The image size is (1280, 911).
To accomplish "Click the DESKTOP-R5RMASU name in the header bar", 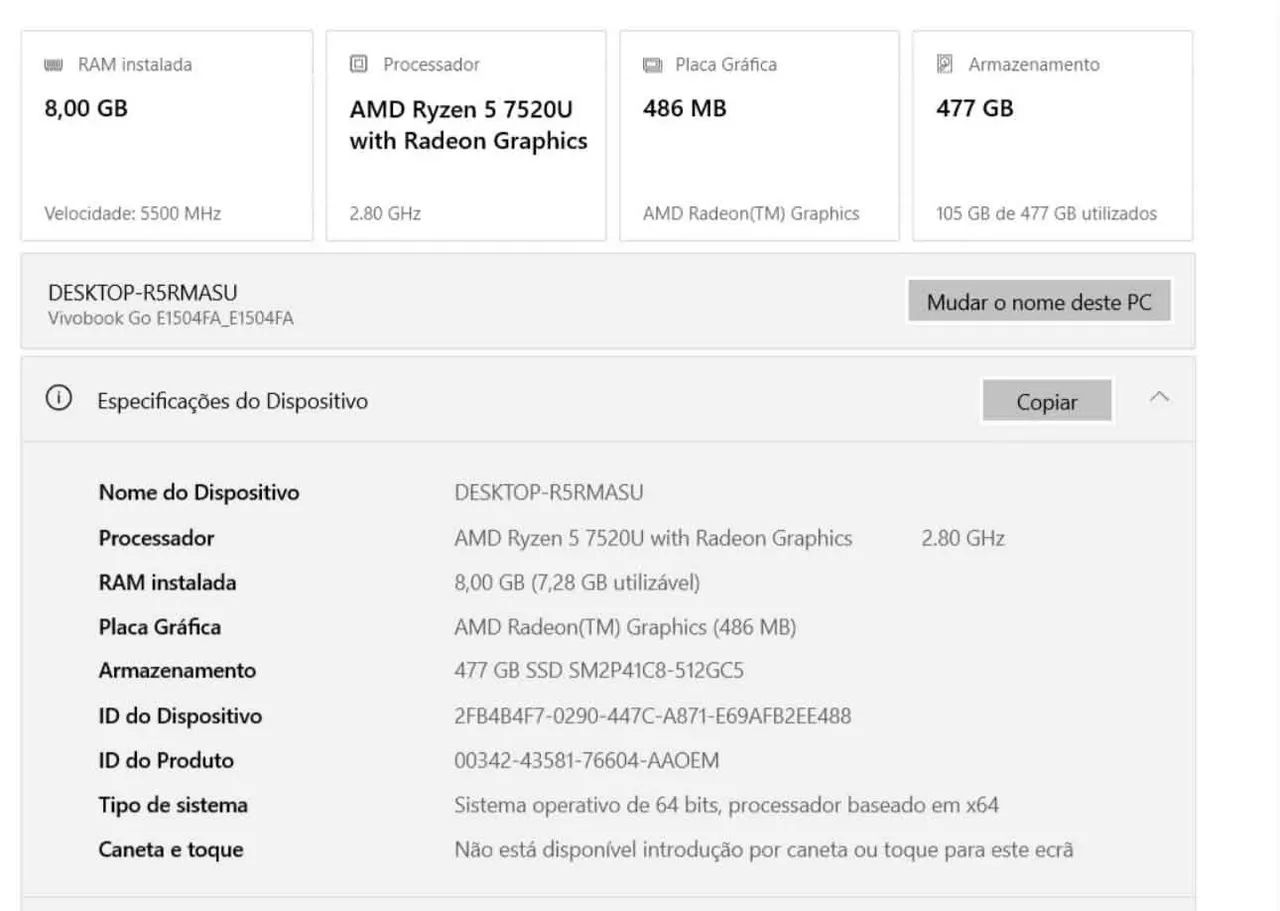I will click(143, 293).
